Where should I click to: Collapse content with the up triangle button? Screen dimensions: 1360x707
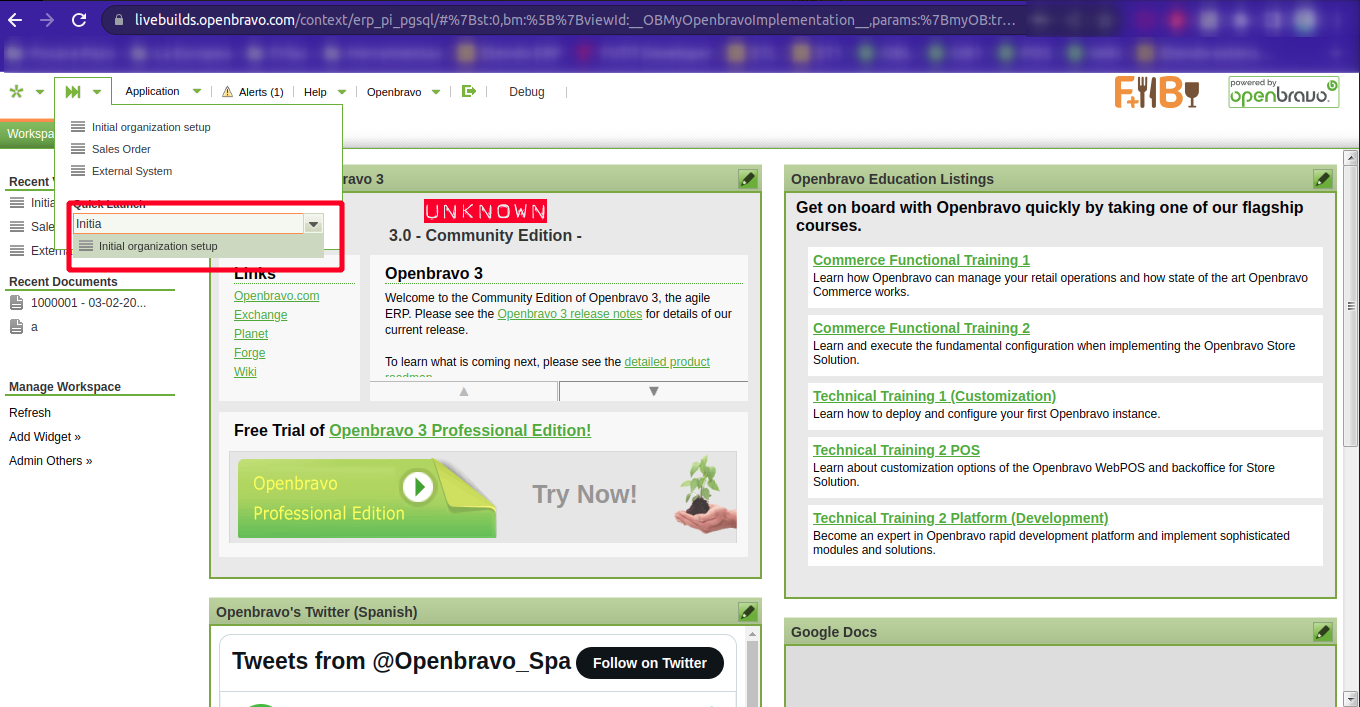click(464, 391)
